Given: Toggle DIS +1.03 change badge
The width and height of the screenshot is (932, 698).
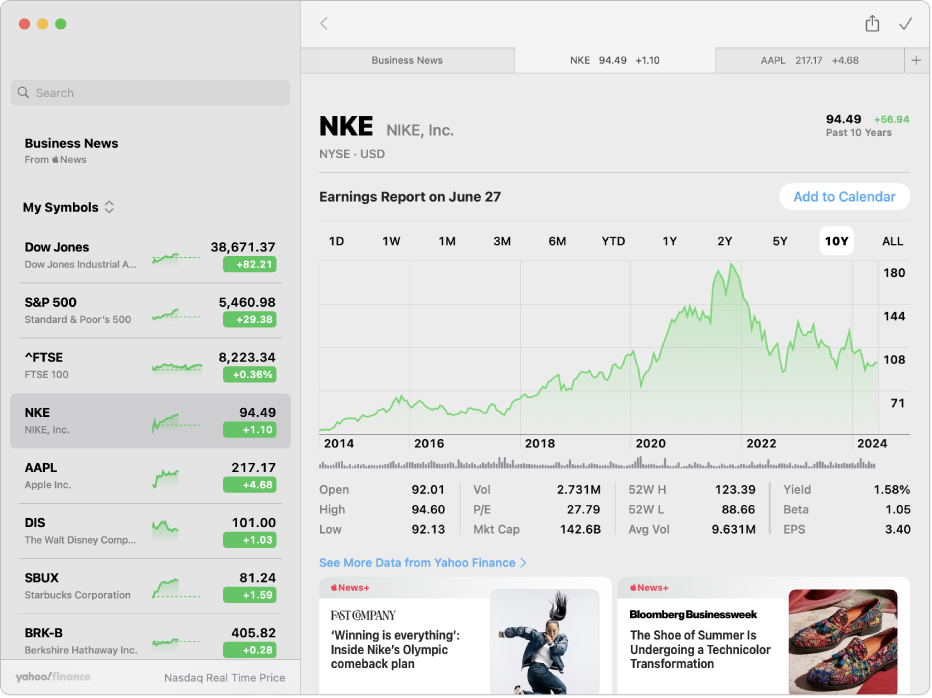Looking at the screenshot, I should click(250, 540).
